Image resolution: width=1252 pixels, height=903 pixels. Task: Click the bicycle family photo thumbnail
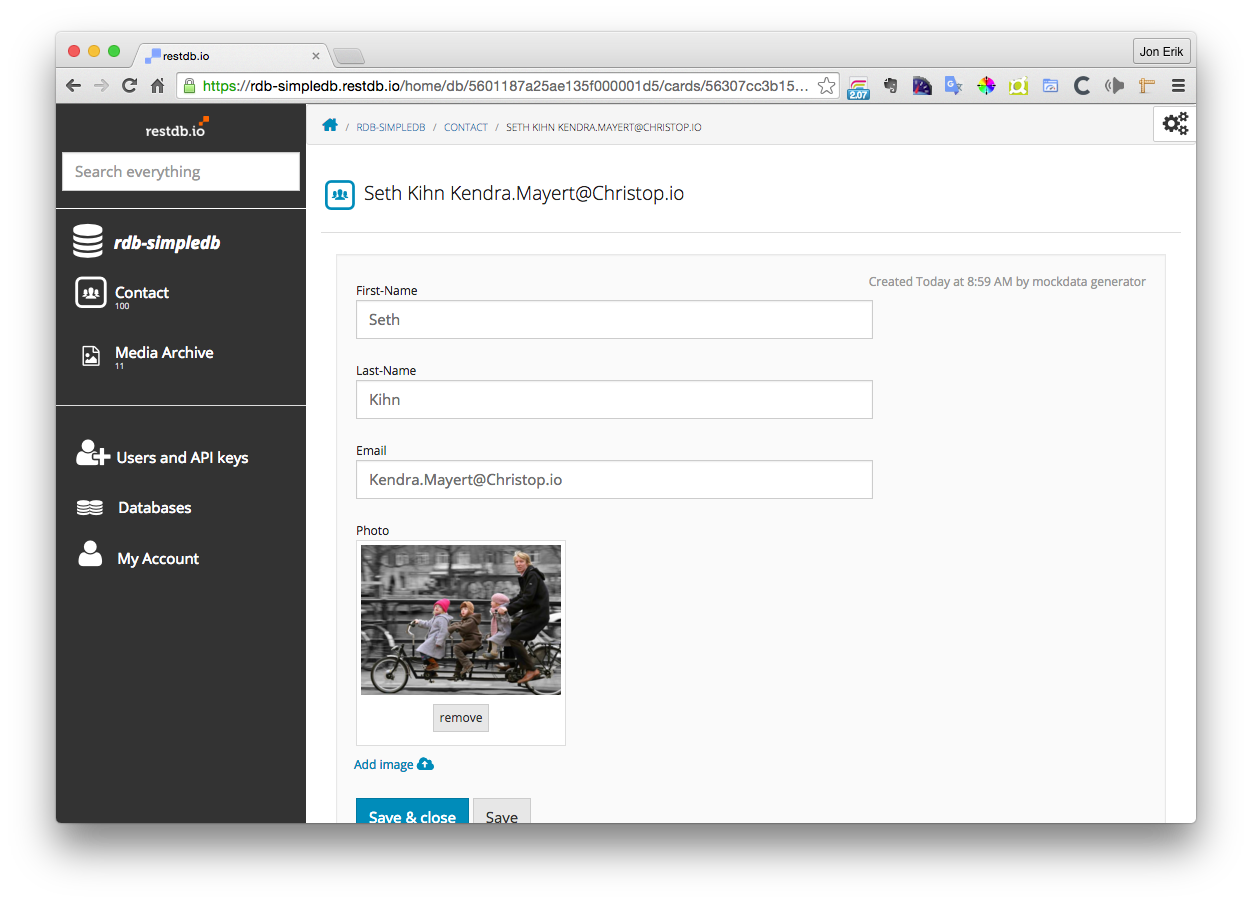461,620
